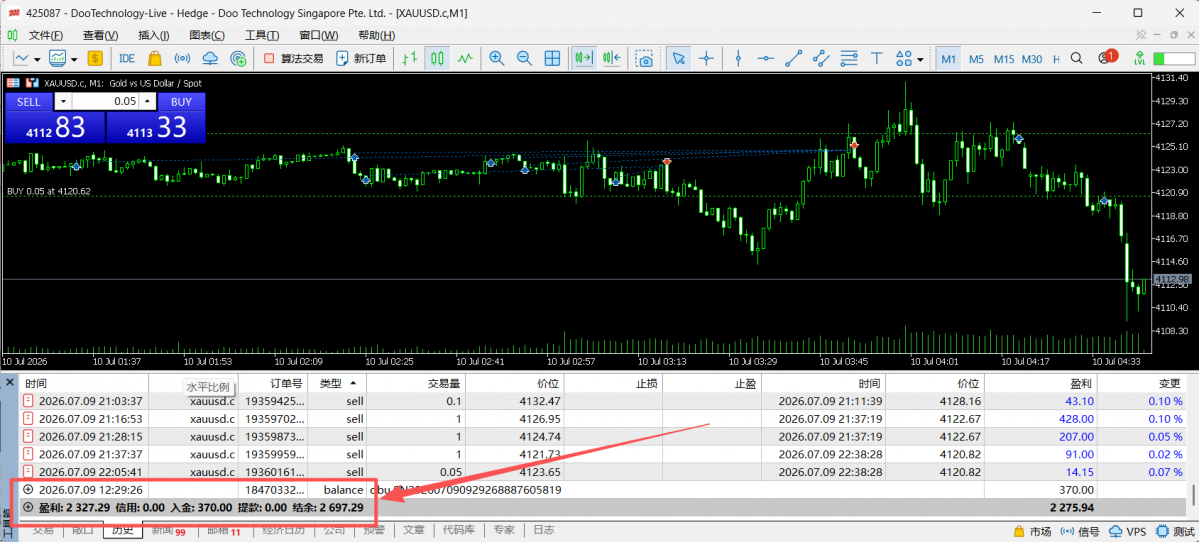Viewport: 1199px width, 542px height.
Task: Click the VPS cloud toolbar icon
Action: (x=210, y=58)
